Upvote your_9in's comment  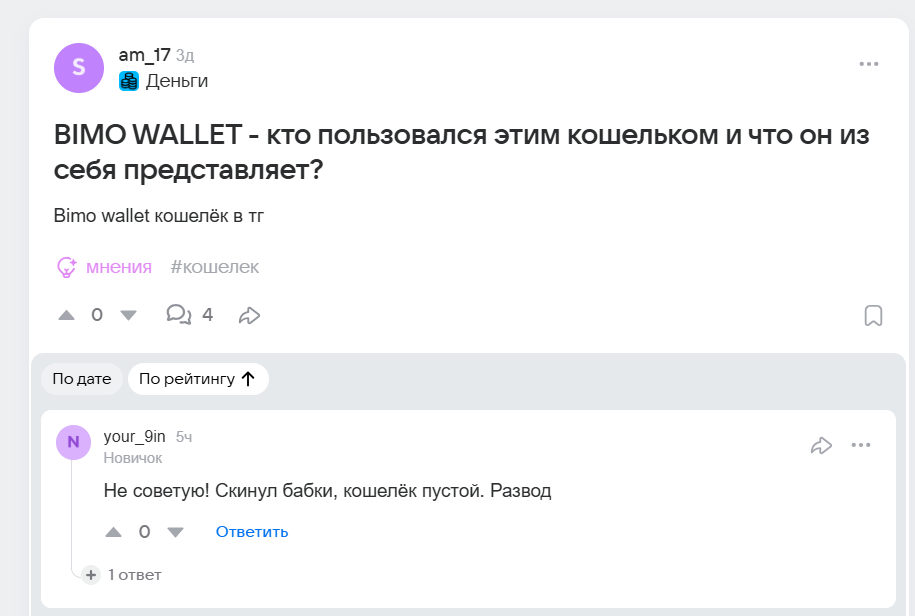coord(113,532)
